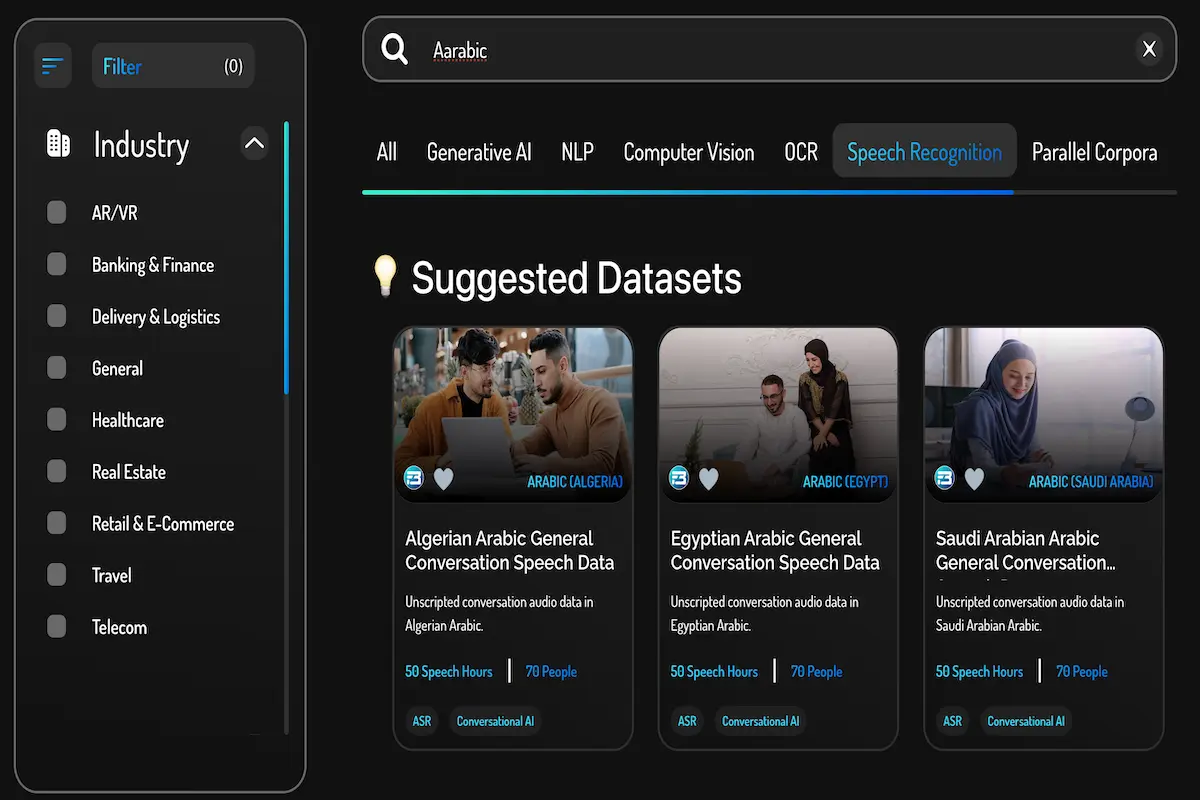Select the Speech Recognition tab

(925, 151)
